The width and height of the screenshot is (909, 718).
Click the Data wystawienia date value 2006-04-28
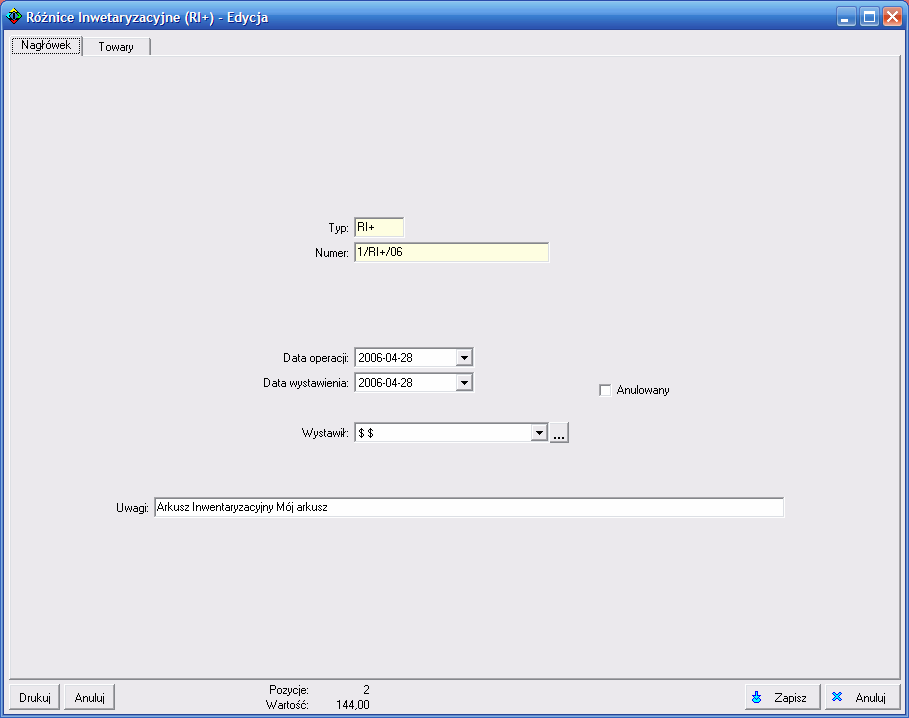click(386, 382)
